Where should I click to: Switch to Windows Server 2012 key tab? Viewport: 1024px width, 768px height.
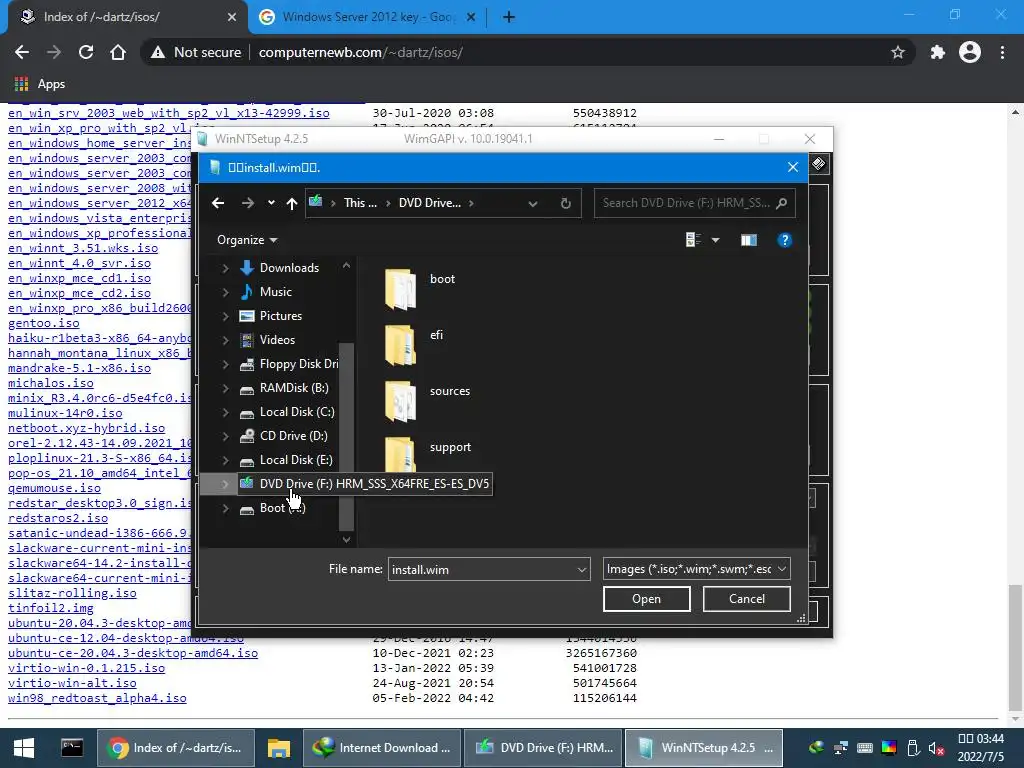[x=368, y=17]
